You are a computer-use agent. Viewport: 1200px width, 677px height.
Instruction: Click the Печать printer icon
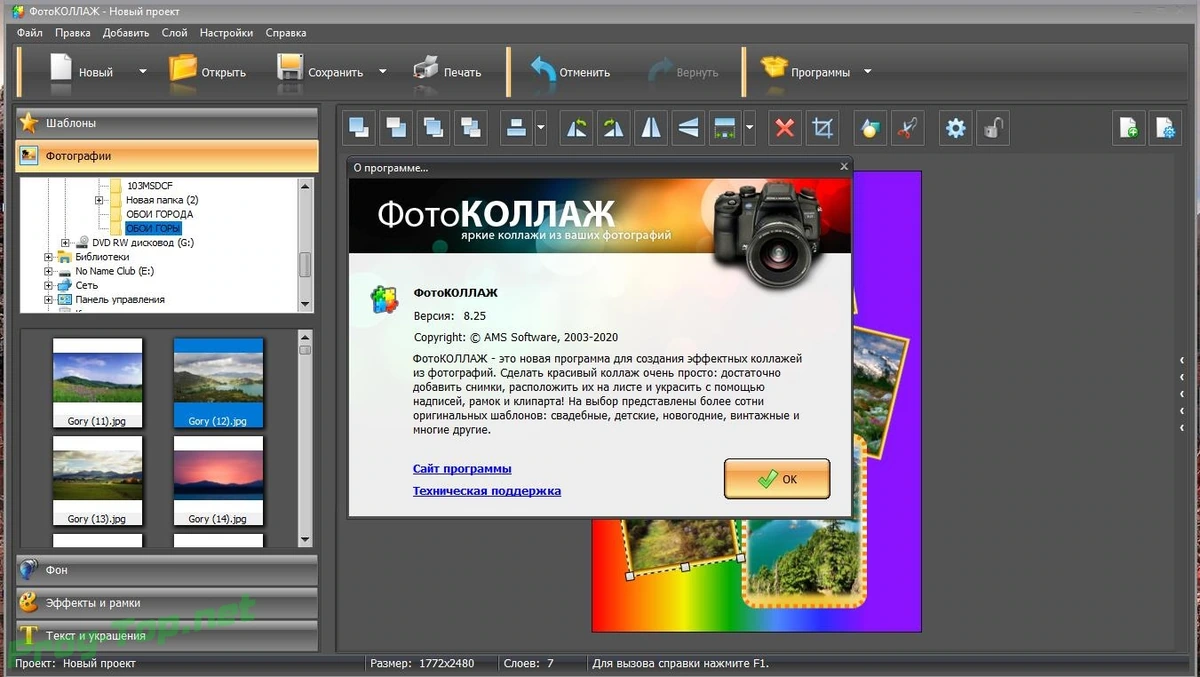click(425, 68)
